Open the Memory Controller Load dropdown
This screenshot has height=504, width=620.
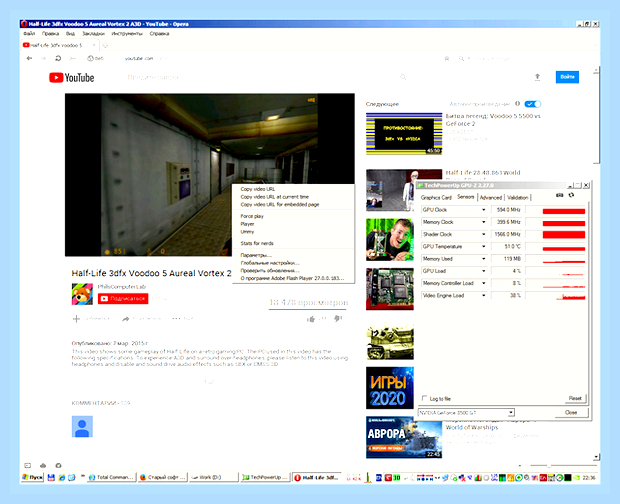483,283
